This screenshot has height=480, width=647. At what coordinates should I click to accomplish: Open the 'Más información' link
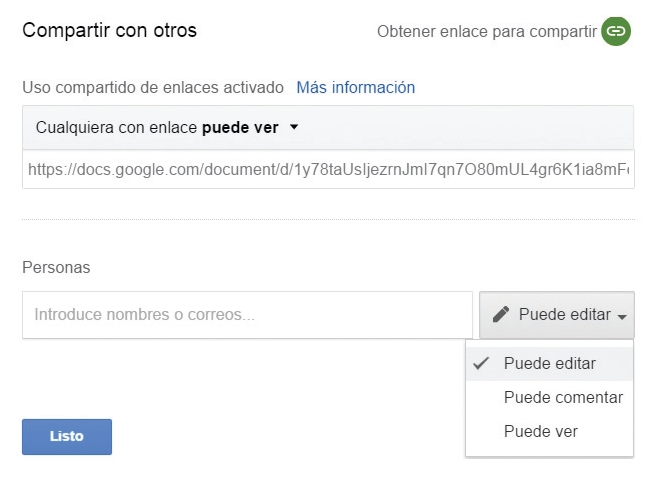click(356, 87)
